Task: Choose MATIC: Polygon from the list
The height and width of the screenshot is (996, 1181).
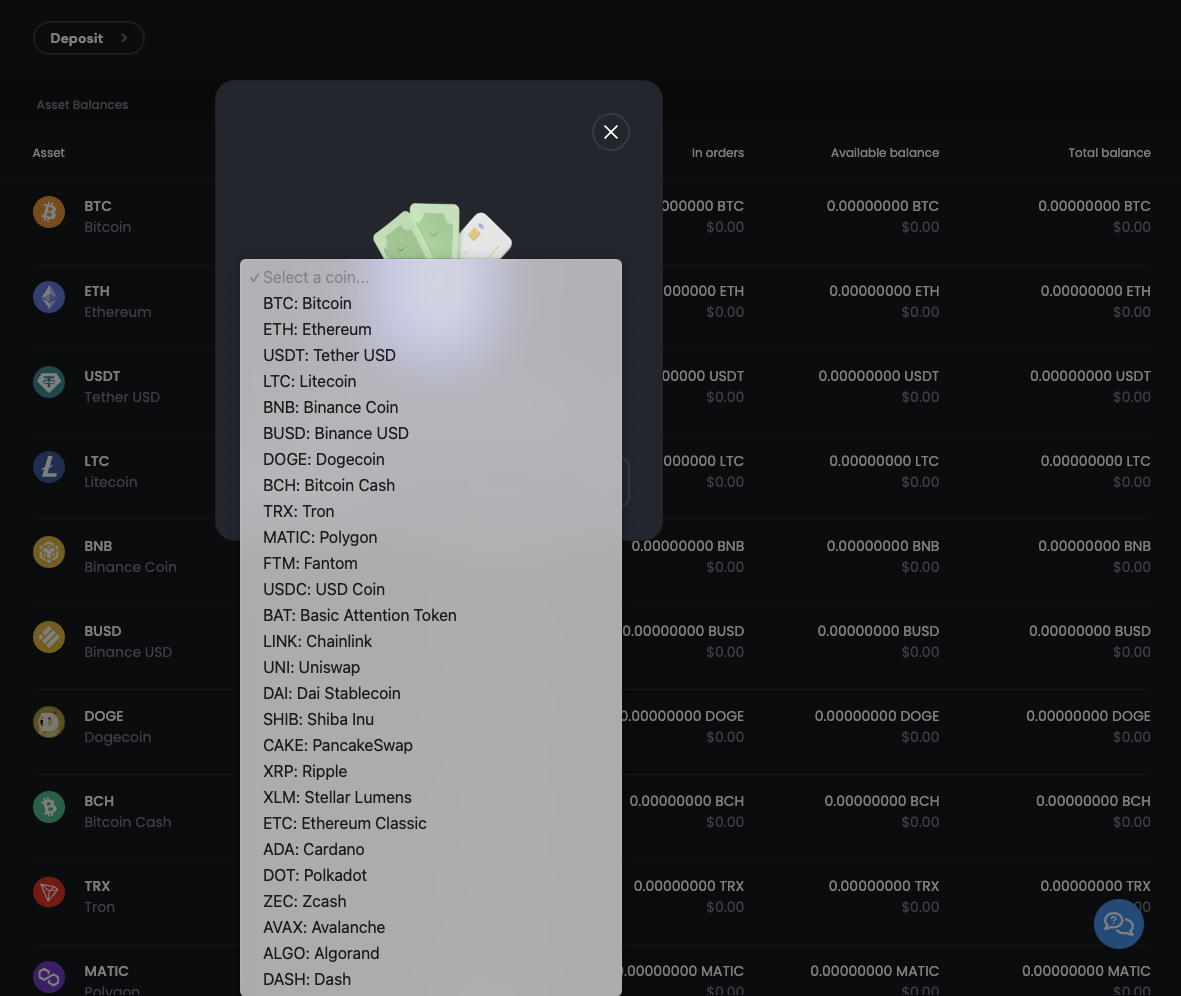Action: click(431, 537)
